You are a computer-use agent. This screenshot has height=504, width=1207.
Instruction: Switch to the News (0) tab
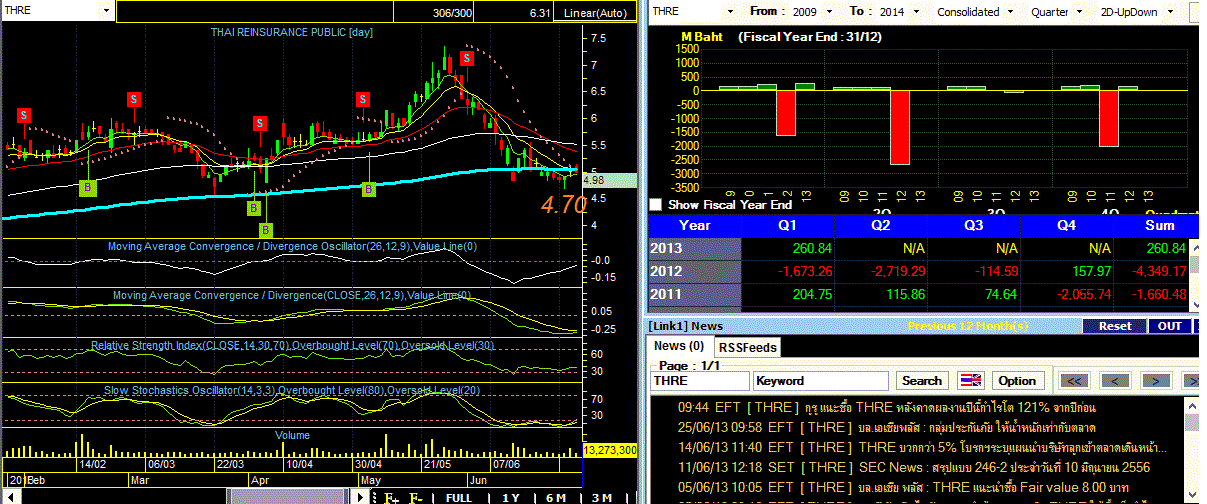click(x=678, y=346)
